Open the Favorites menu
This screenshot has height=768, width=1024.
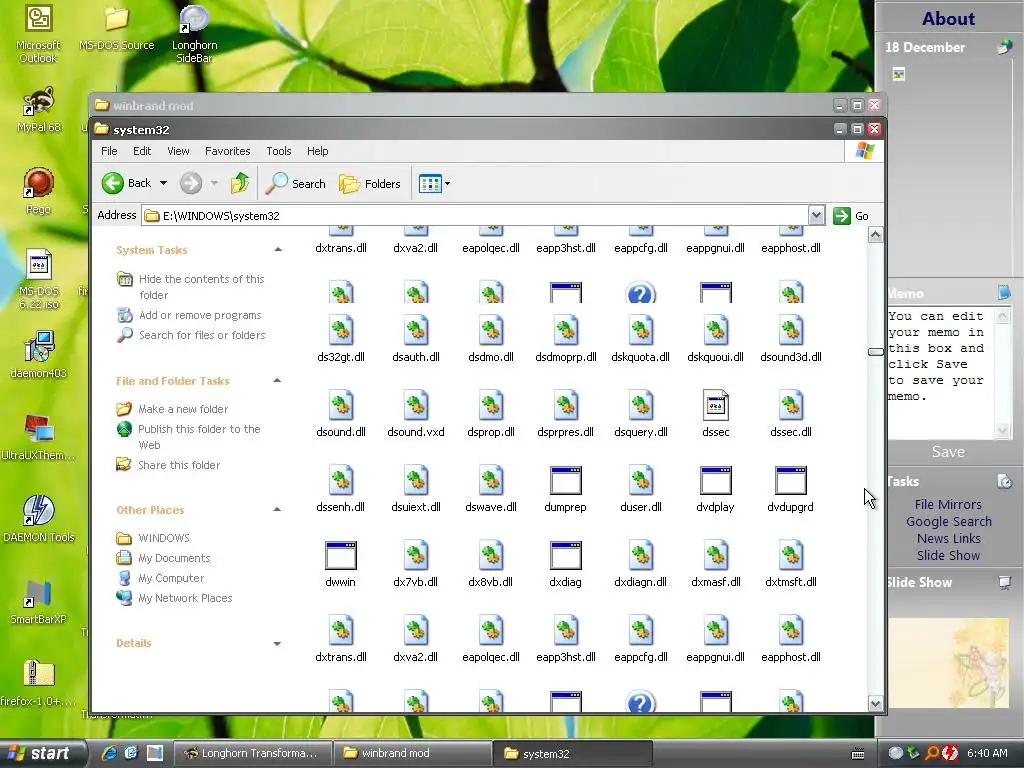point(227,151)
